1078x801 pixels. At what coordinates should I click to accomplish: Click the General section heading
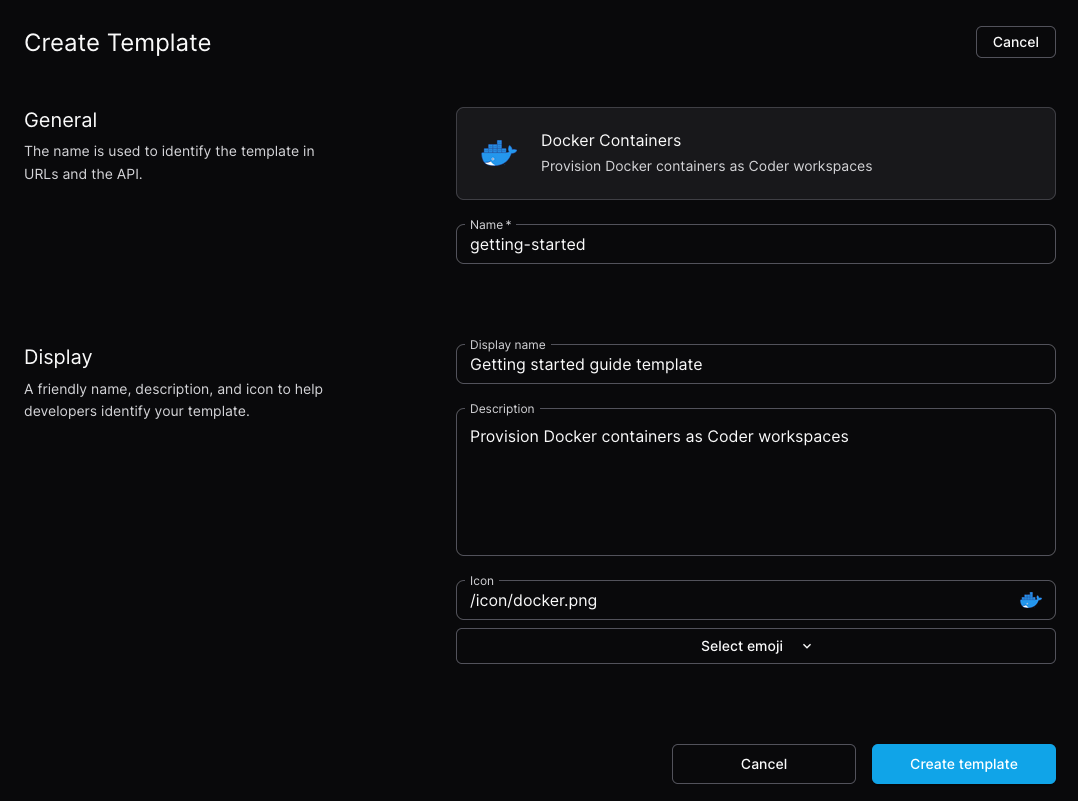pos(60,120)
